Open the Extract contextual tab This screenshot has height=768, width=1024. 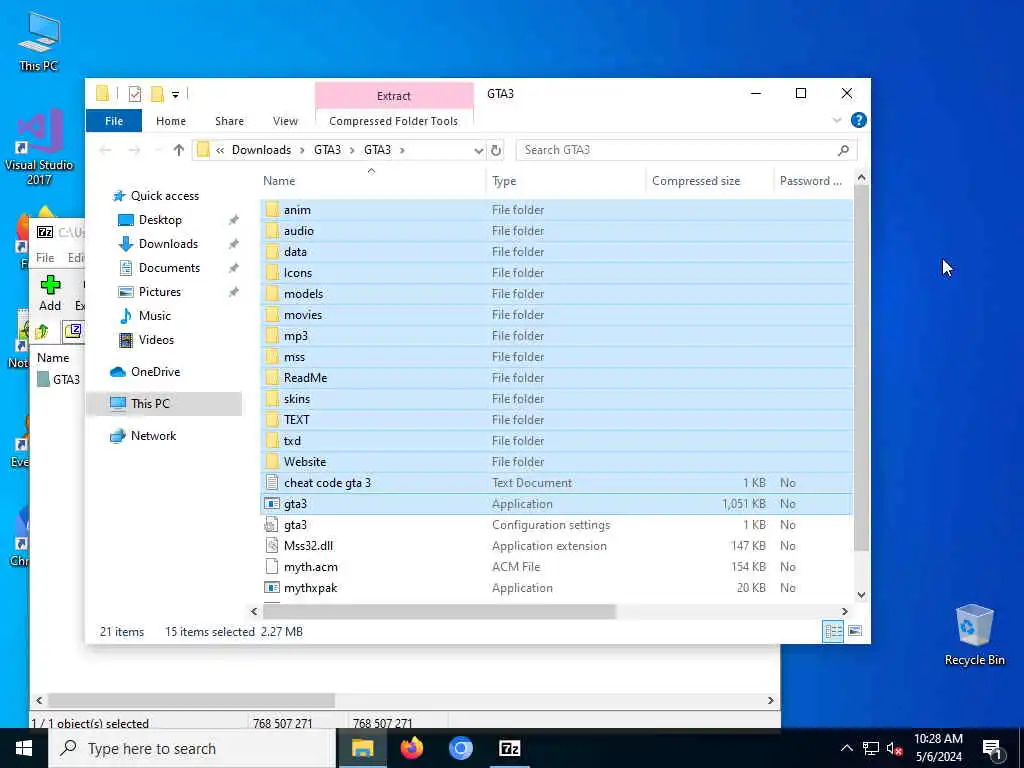394,96
